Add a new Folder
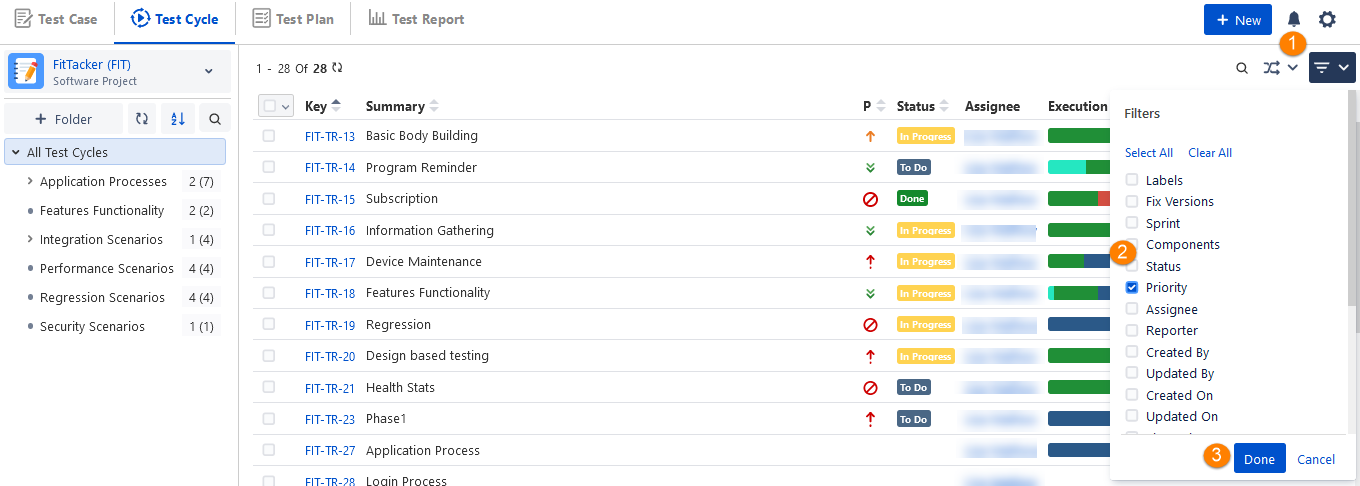Screen dimensions: 1360x486 pyautogui.click(x=63, y=119)
